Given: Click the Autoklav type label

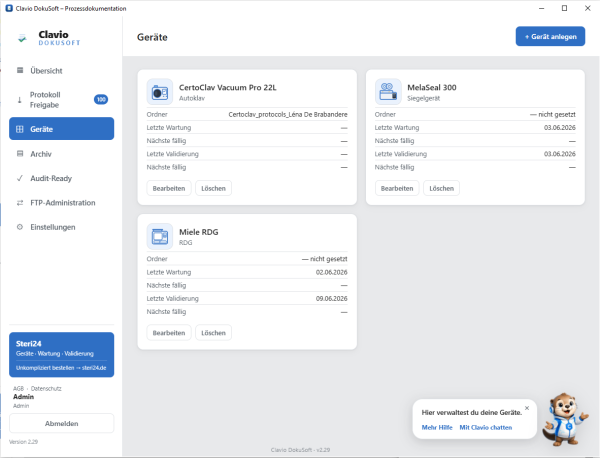Looking at the screenshot, I should (x=192, y=98).
